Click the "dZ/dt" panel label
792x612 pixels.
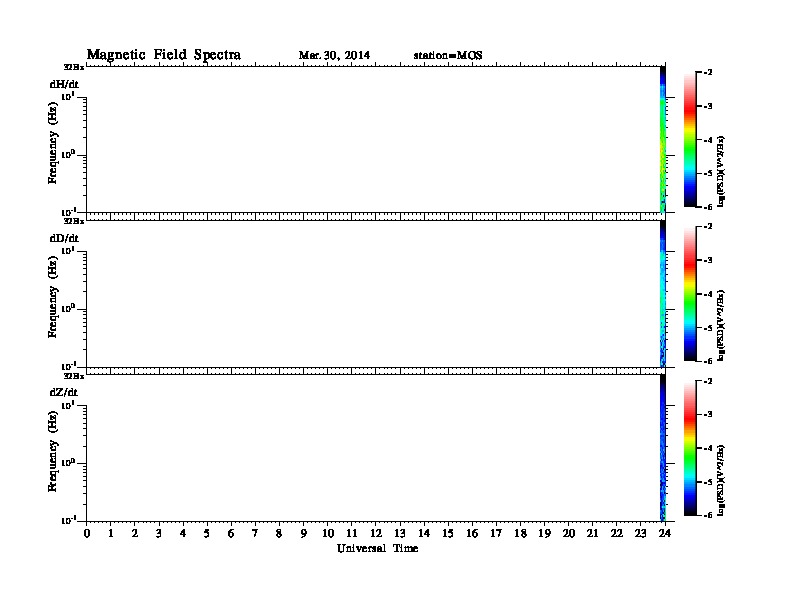pyautogui.click(x=64, y=392)
